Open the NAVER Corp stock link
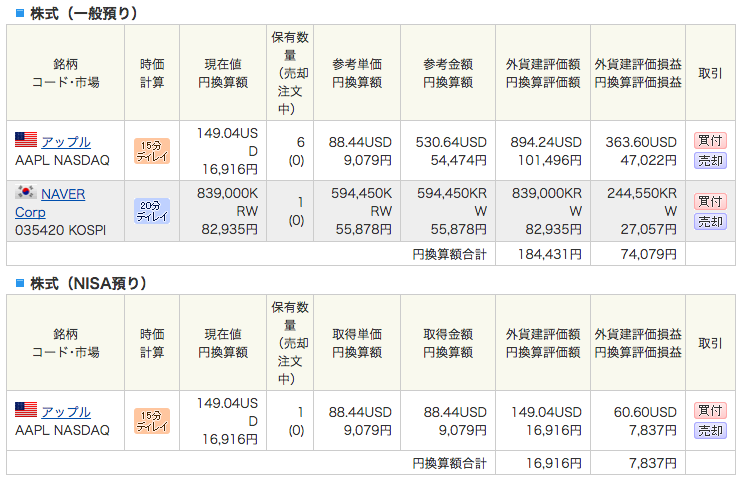 (50, 203)
